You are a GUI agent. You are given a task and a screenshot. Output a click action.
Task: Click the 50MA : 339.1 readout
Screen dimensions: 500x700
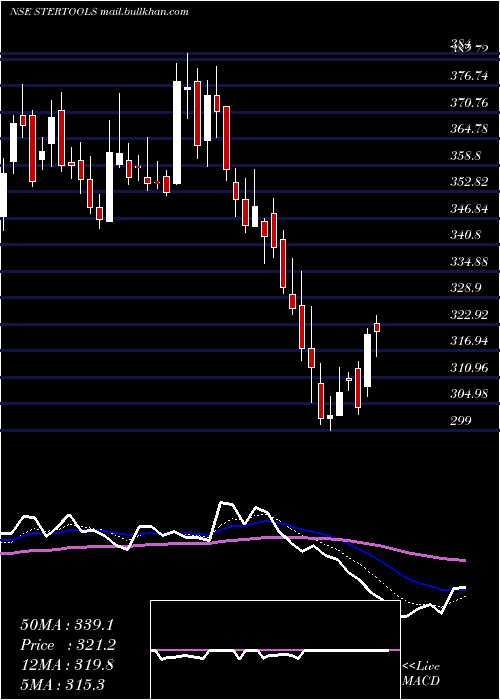(67, 625)
